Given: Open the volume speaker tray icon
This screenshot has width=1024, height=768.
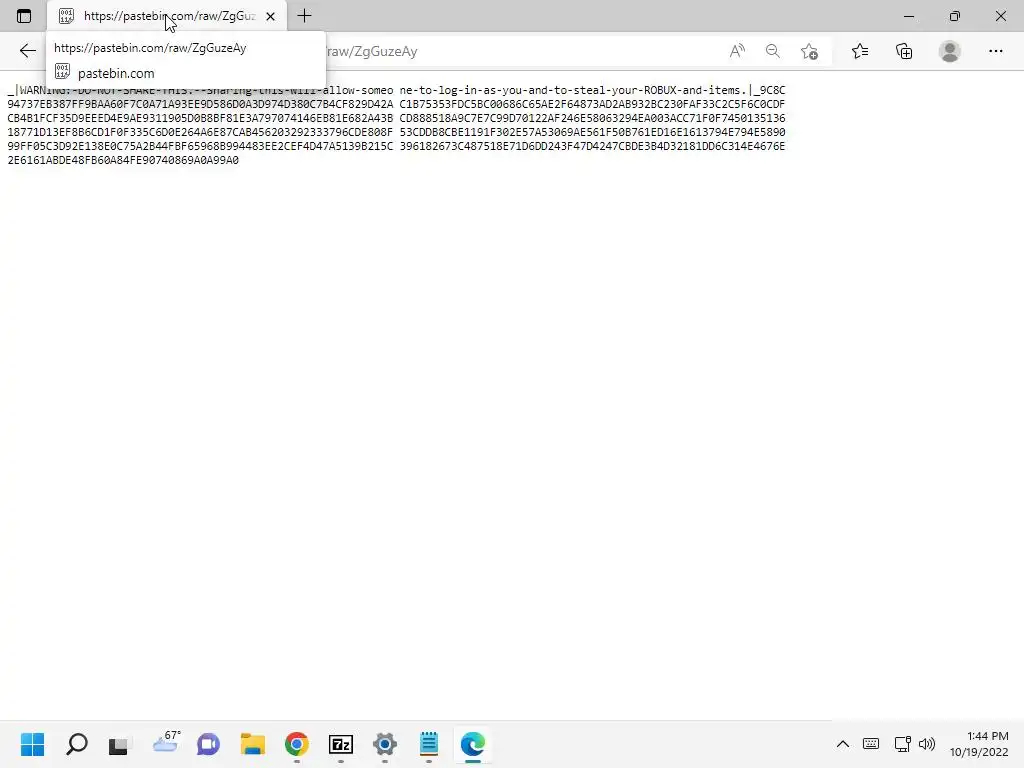Looking at the screenshot, I should (x=927, y=744).
